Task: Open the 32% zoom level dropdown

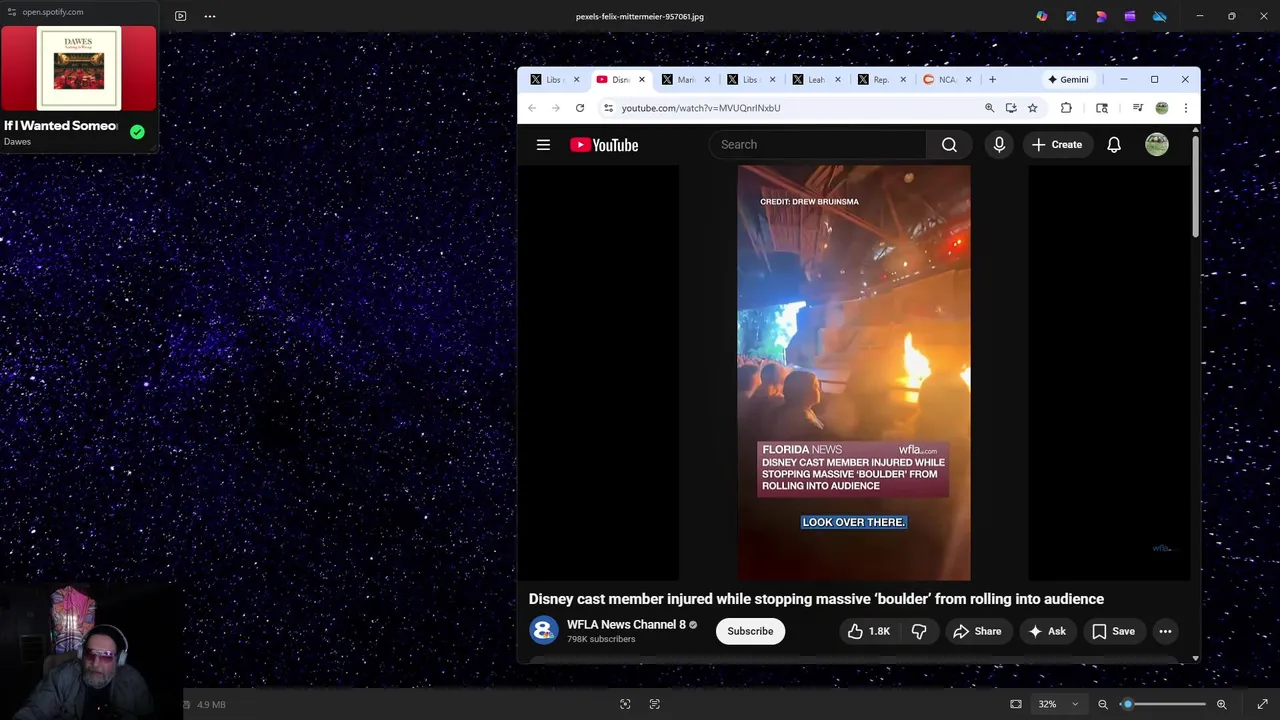Action: pos(1059,704)
